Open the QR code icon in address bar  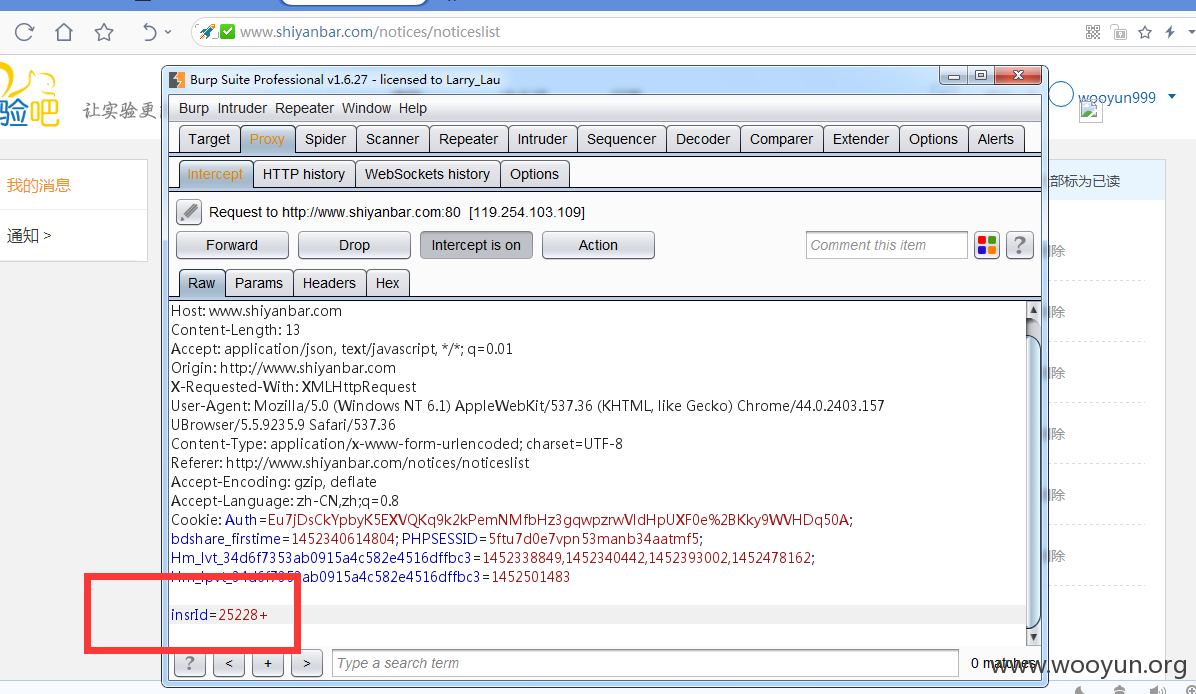pos(1093,32)
